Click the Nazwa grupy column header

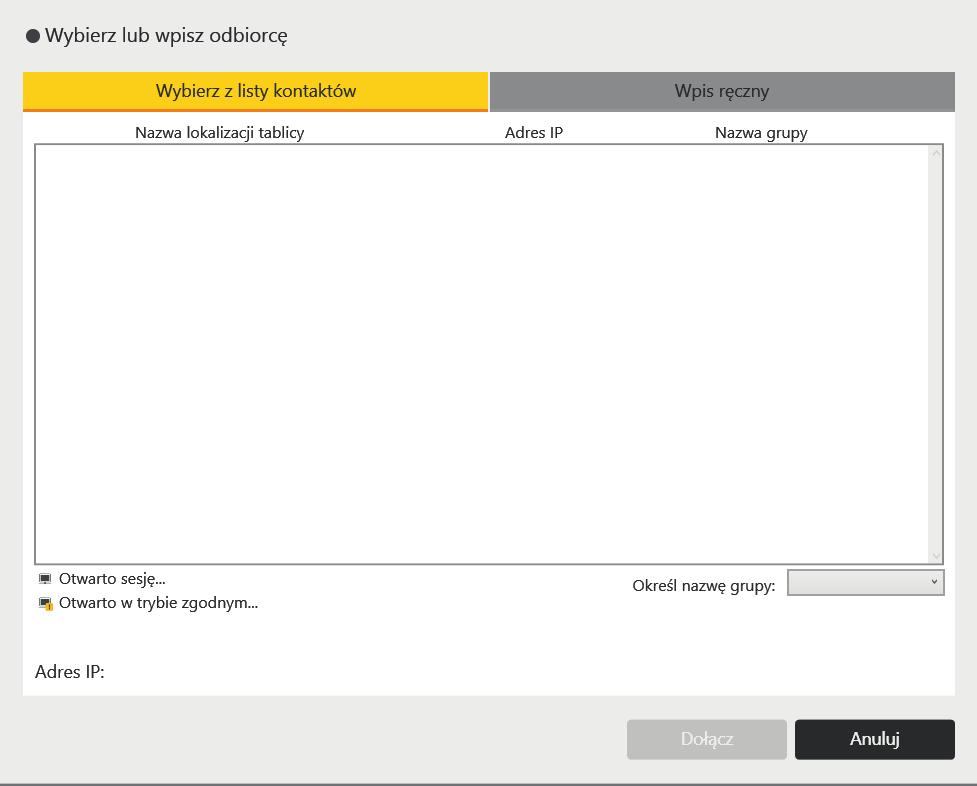[761, 133]
